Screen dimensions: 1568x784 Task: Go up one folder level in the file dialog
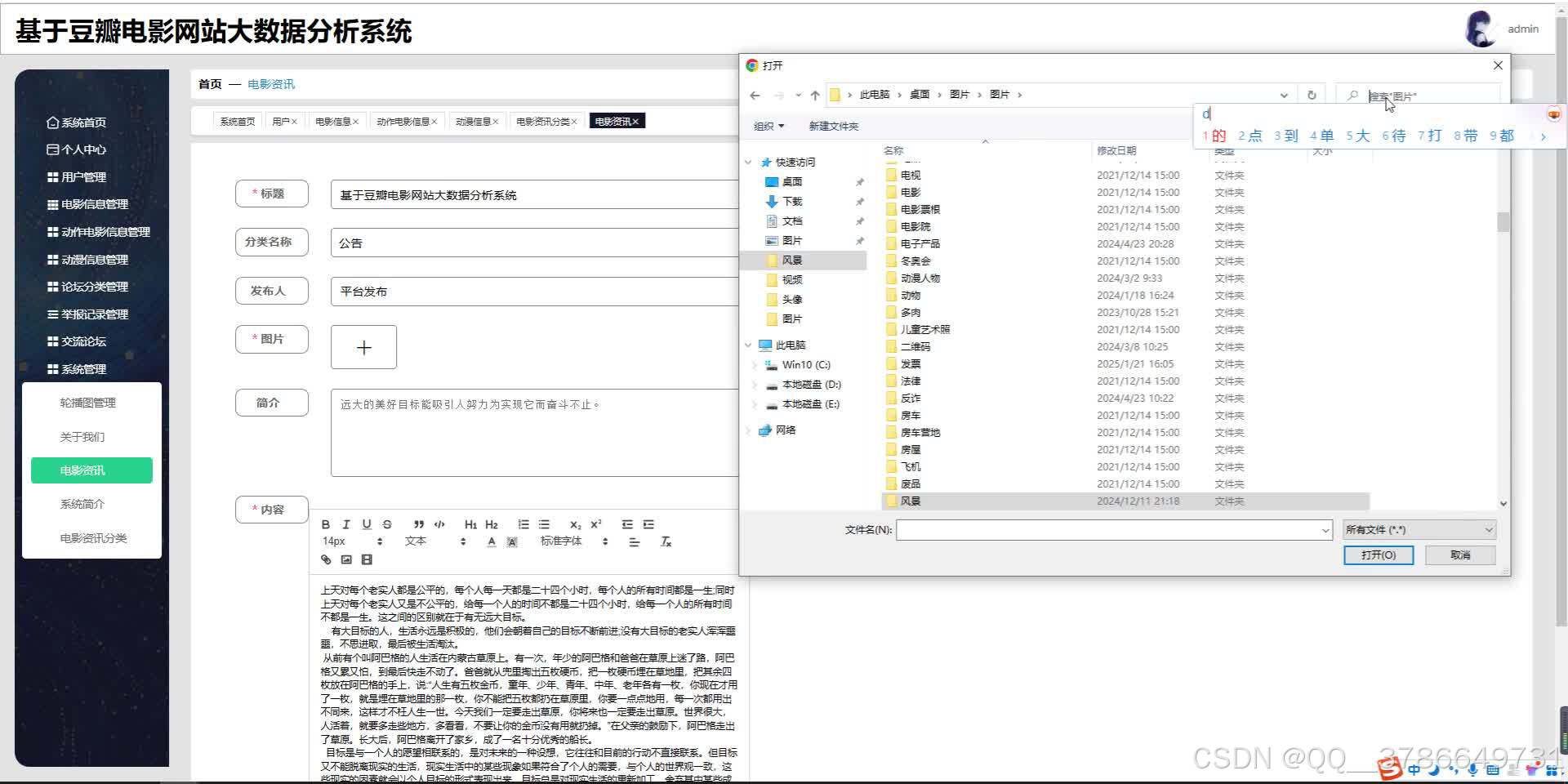click(x=815, y=95)
